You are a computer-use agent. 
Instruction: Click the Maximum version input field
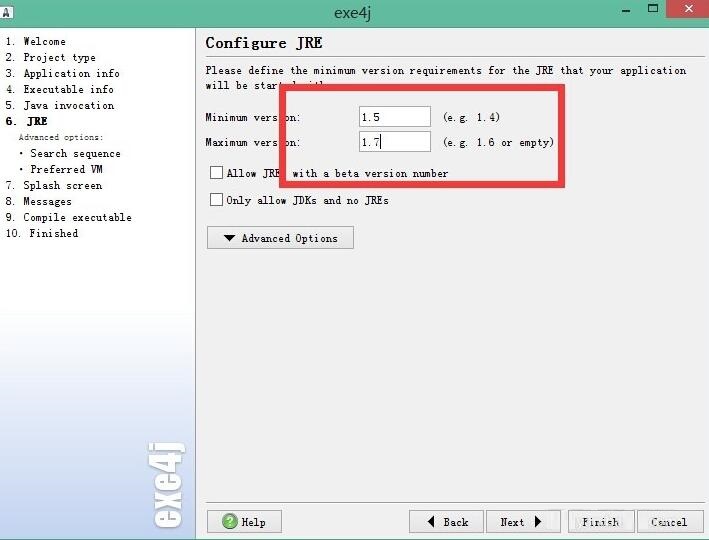[395, 142]
